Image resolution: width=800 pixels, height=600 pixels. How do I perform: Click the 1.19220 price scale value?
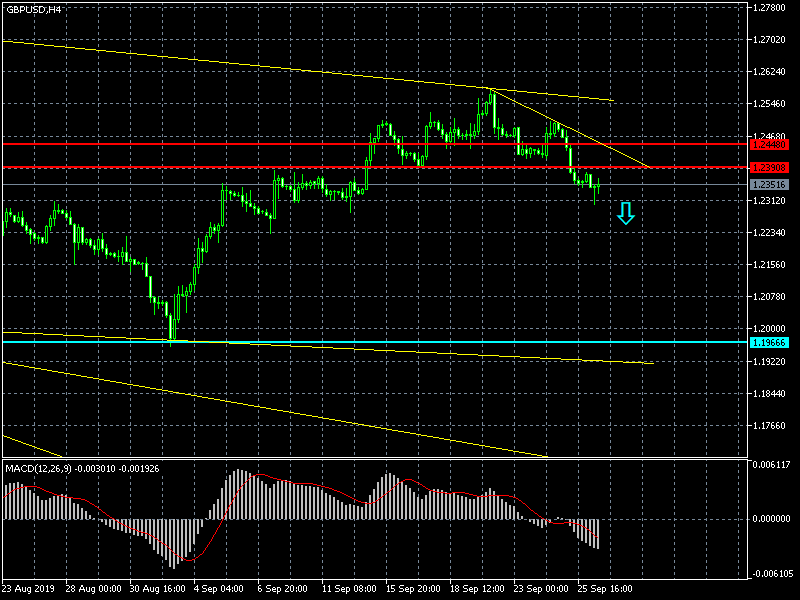769,362
